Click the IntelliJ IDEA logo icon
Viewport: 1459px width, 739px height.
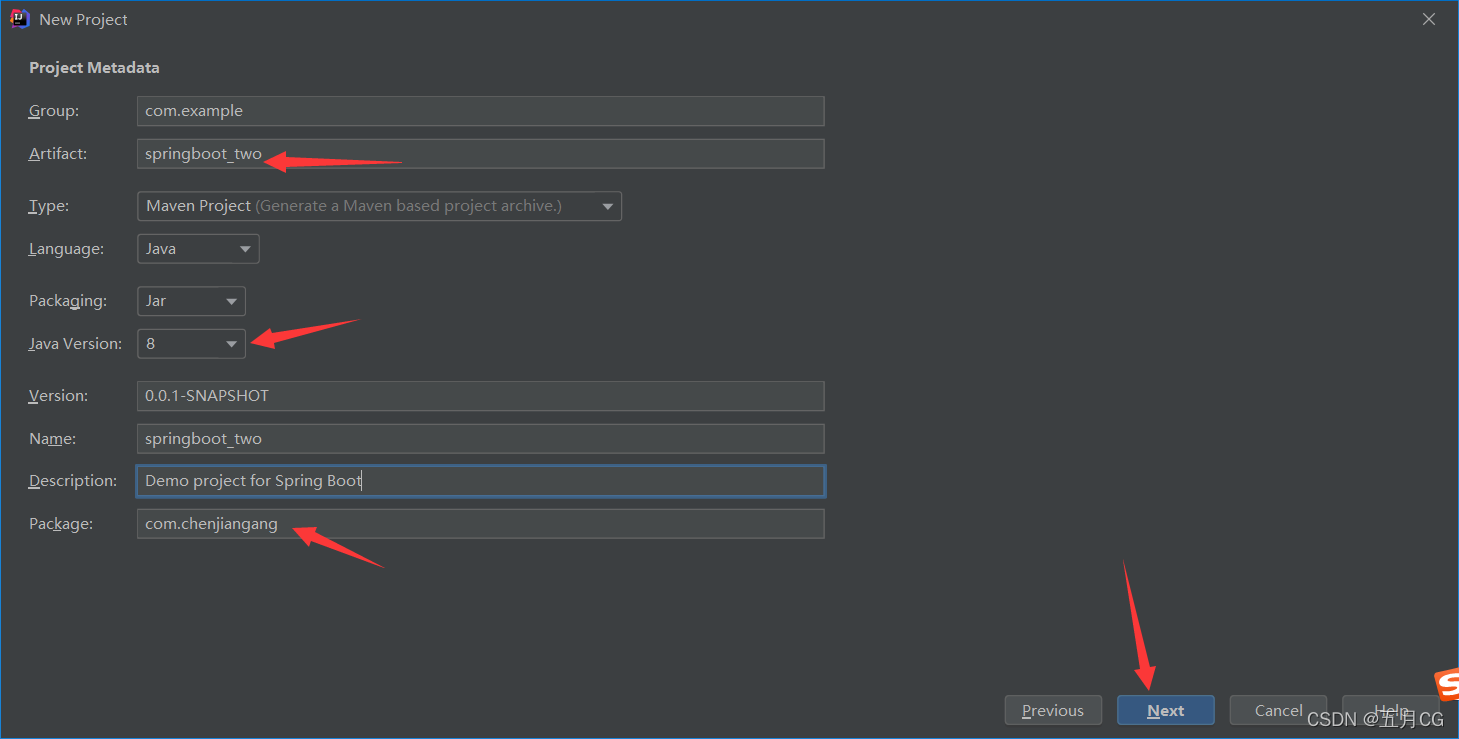(20, 19)
